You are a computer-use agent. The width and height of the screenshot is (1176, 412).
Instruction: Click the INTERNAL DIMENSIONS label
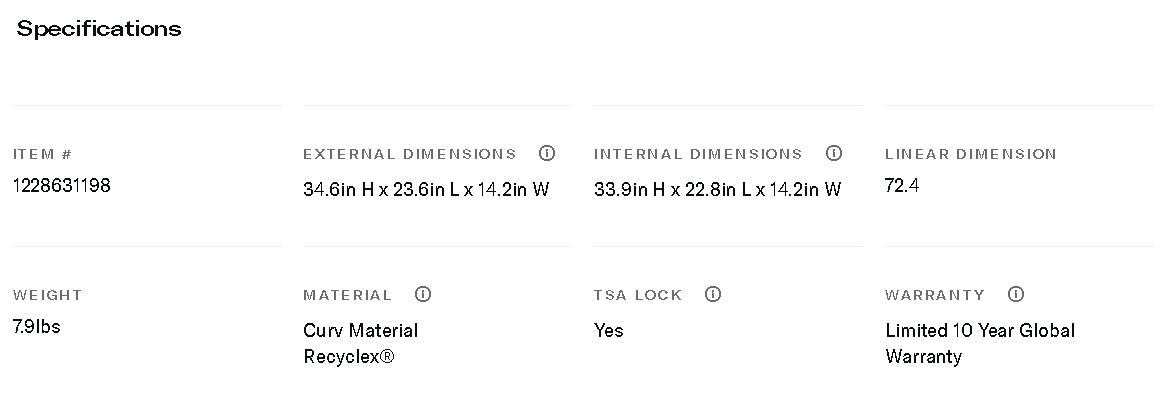pyautogui.click(x=698, y=155)
